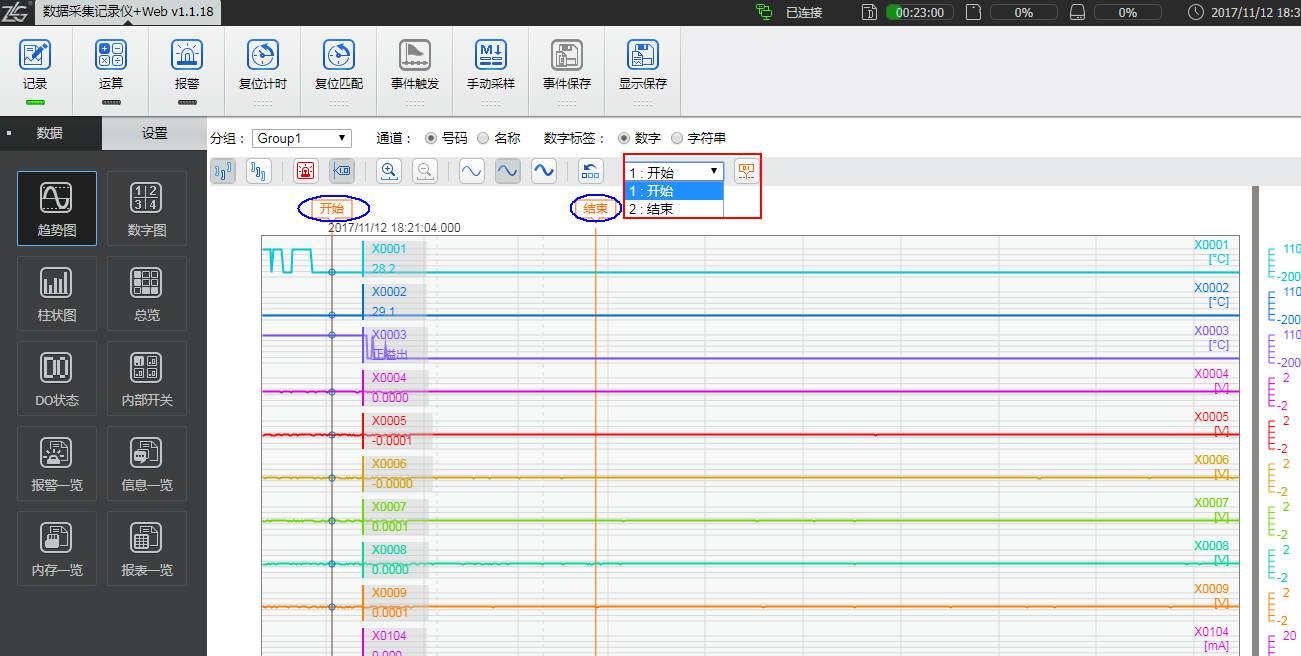Open the 数字图 digital view
Screen dimensions: 1301x656
(x=146, y=208)
